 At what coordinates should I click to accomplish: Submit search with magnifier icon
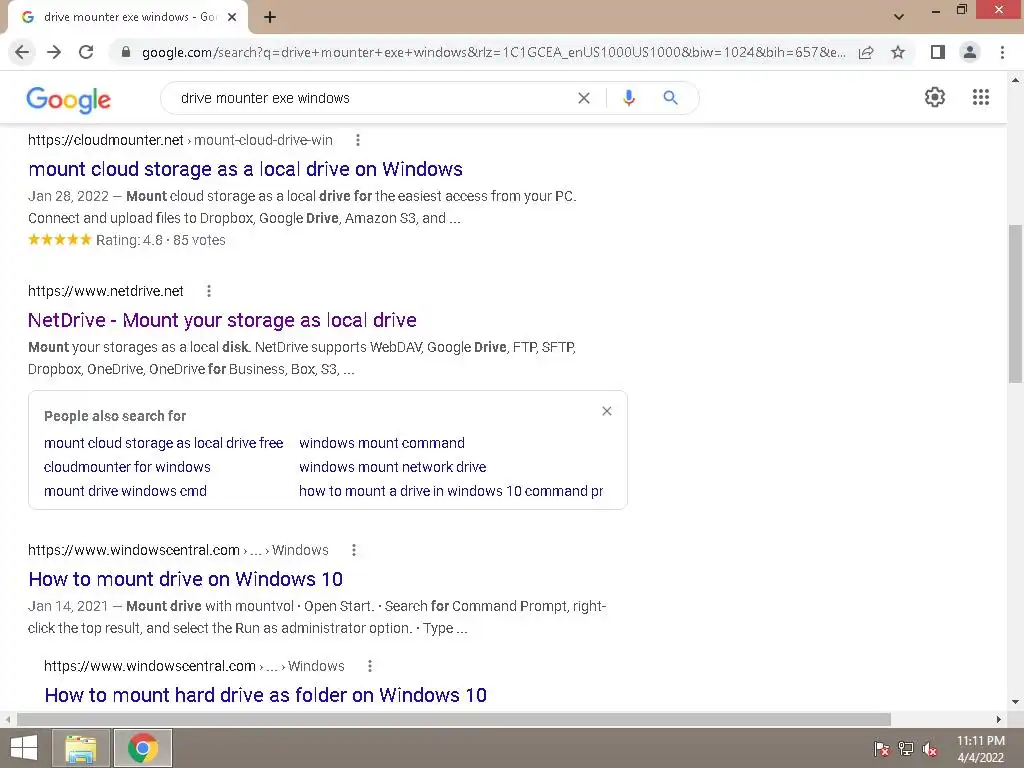click(670, 98)
